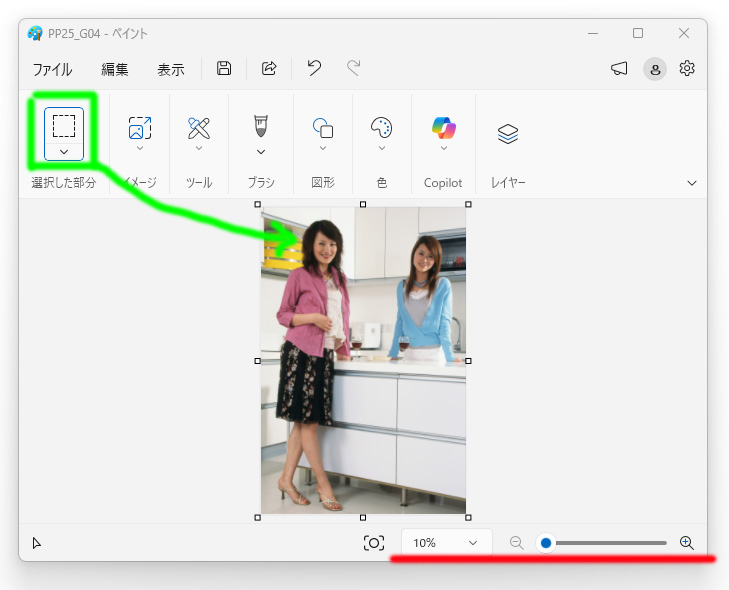Click the Image resize icon
Screen dimensions: 729x590
pos(140,128)
